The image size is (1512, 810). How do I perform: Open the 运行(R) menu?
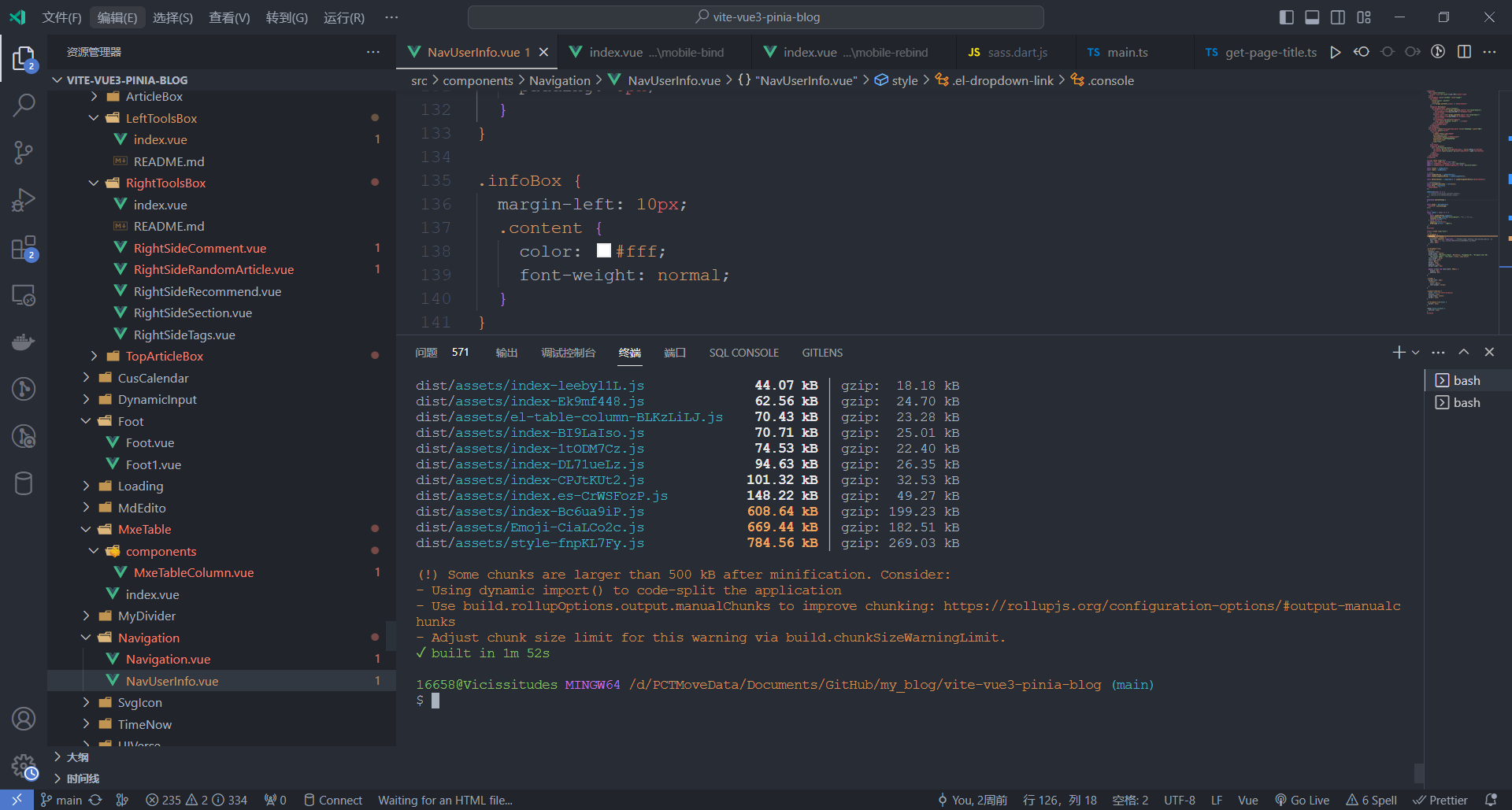tap(344, 17)
